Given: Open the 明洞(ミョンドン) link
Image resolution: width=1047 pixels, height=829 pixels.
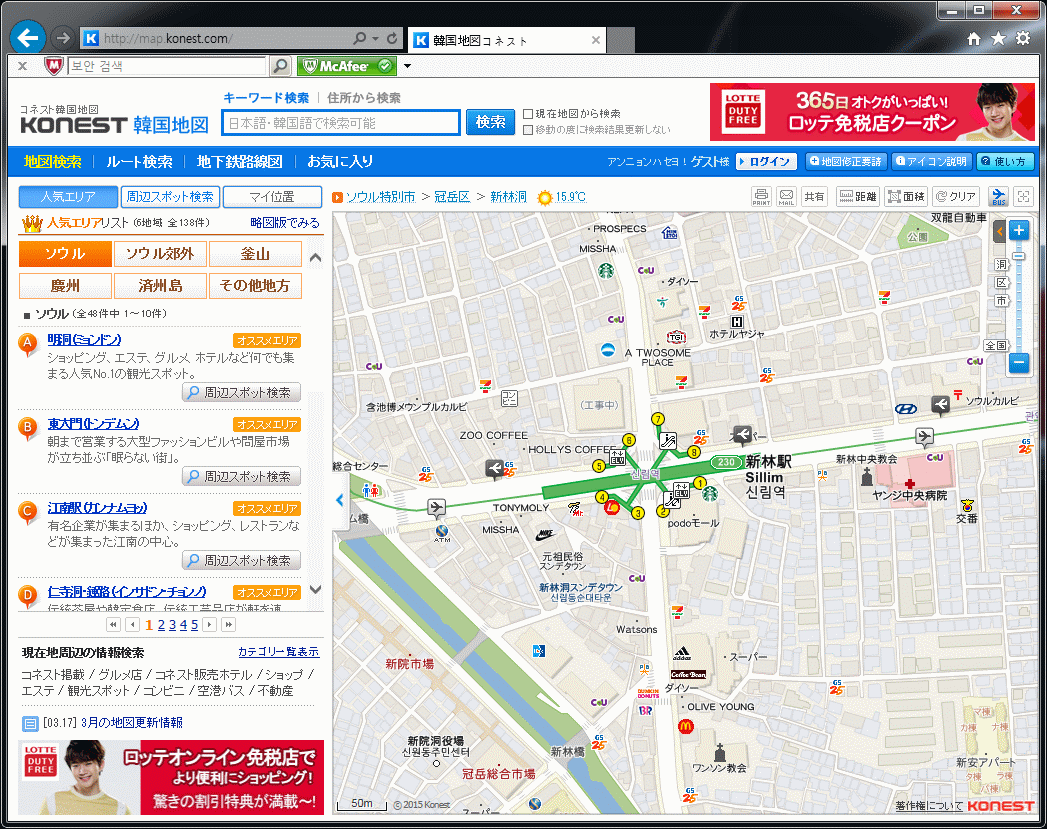Looking at the screenshot, I should pos(84,340).
